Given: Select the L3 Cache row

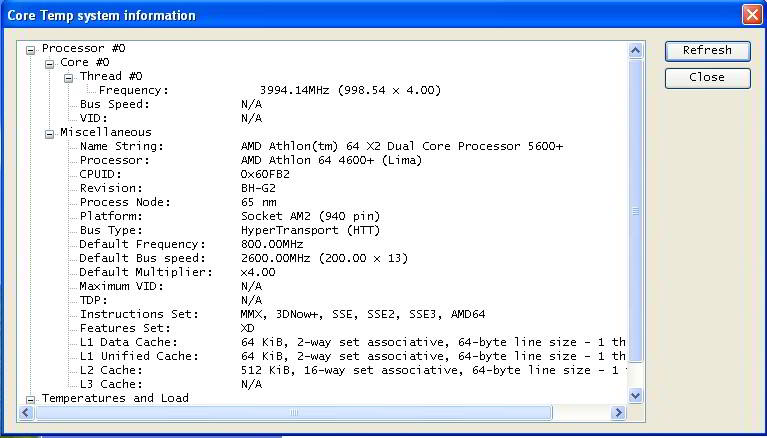Looking at the screenshot, I should [x=171, y=384].
